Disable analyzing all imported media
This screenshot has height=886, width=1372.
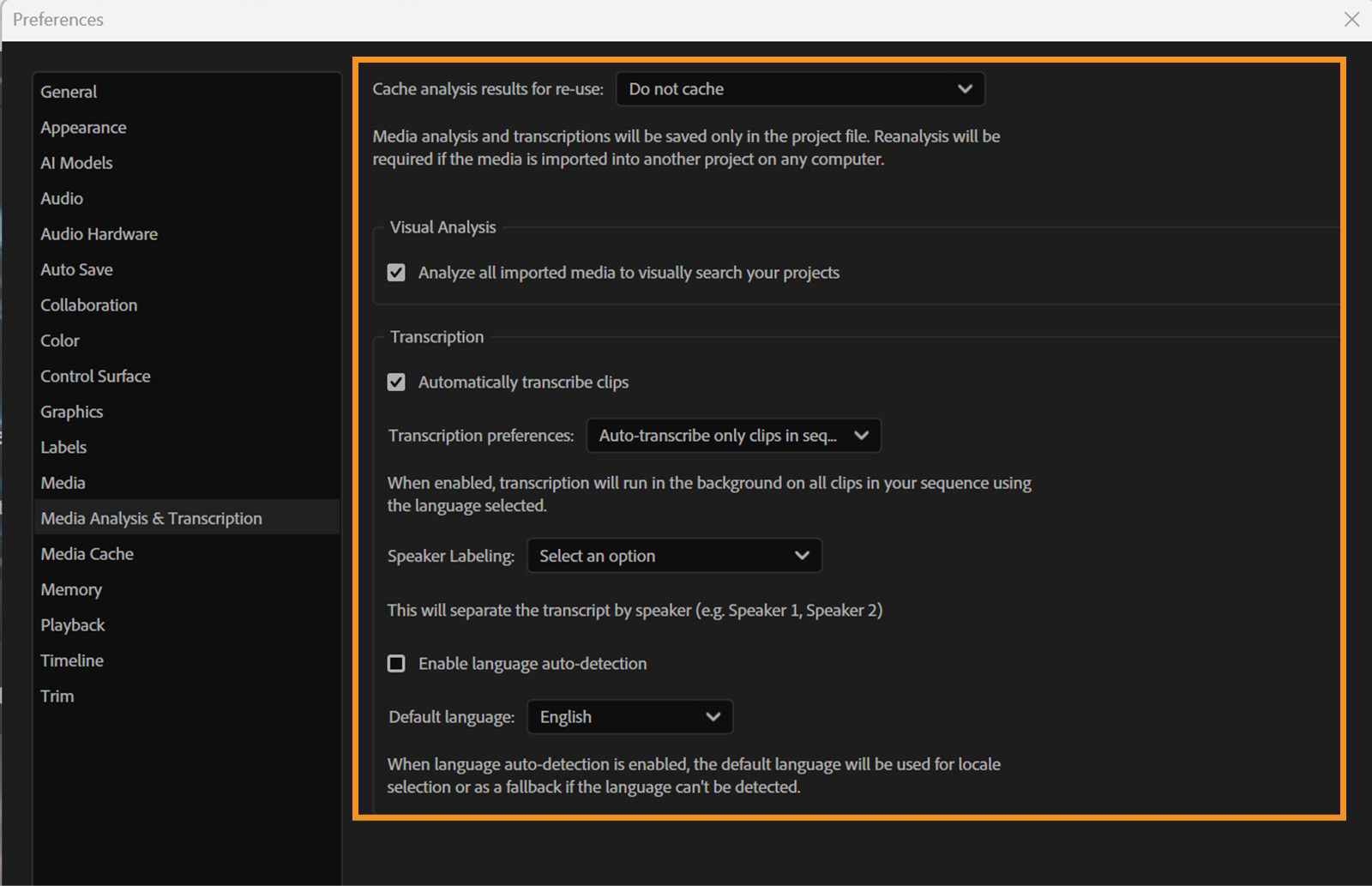click(396, 272)
